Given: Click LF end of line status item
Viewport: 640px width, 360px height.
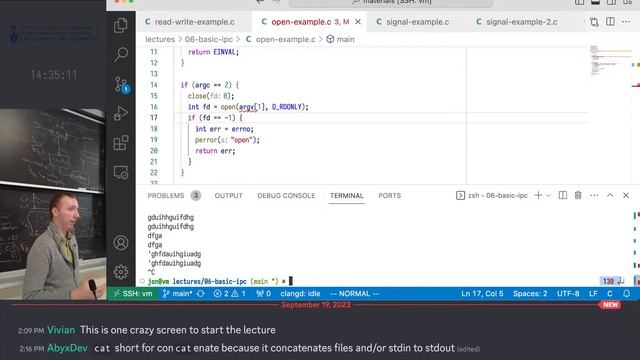Looking at the screenshot, I should 593,293.
